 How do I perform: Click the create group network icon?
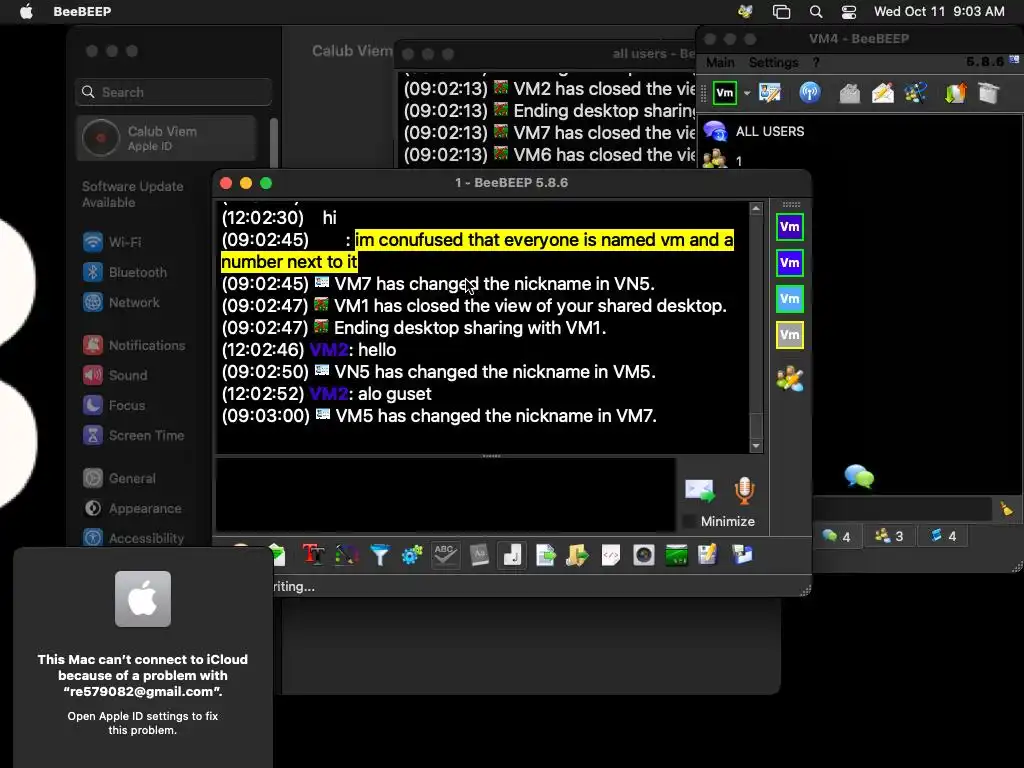pos(916,93)
